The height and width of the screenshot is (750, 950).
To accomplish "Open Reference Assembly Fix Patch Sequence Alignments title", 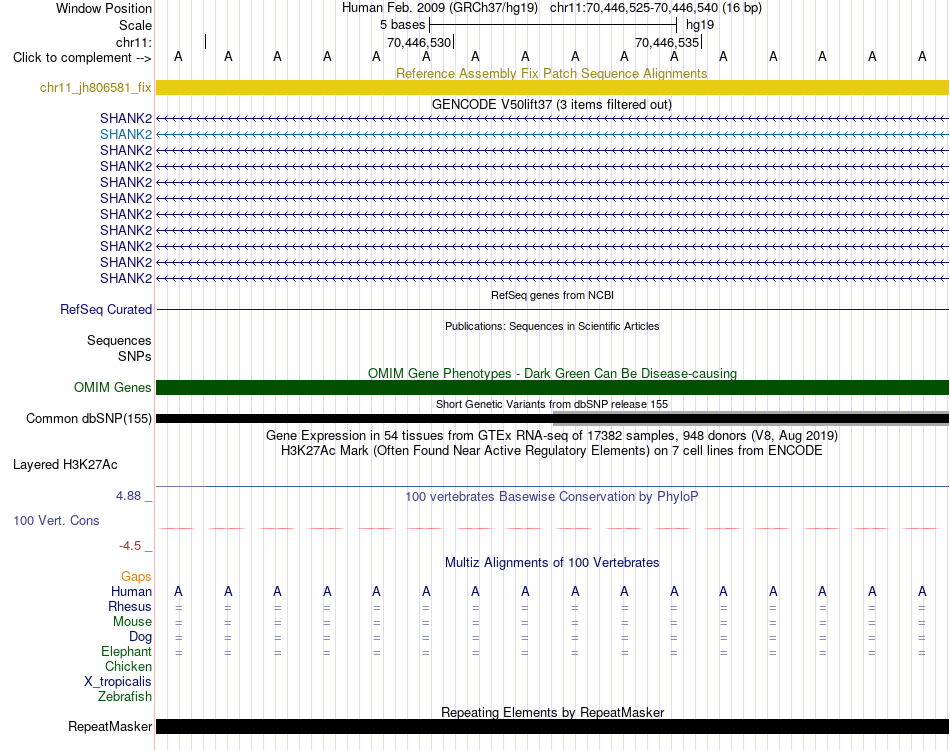I will pos(551,73).
